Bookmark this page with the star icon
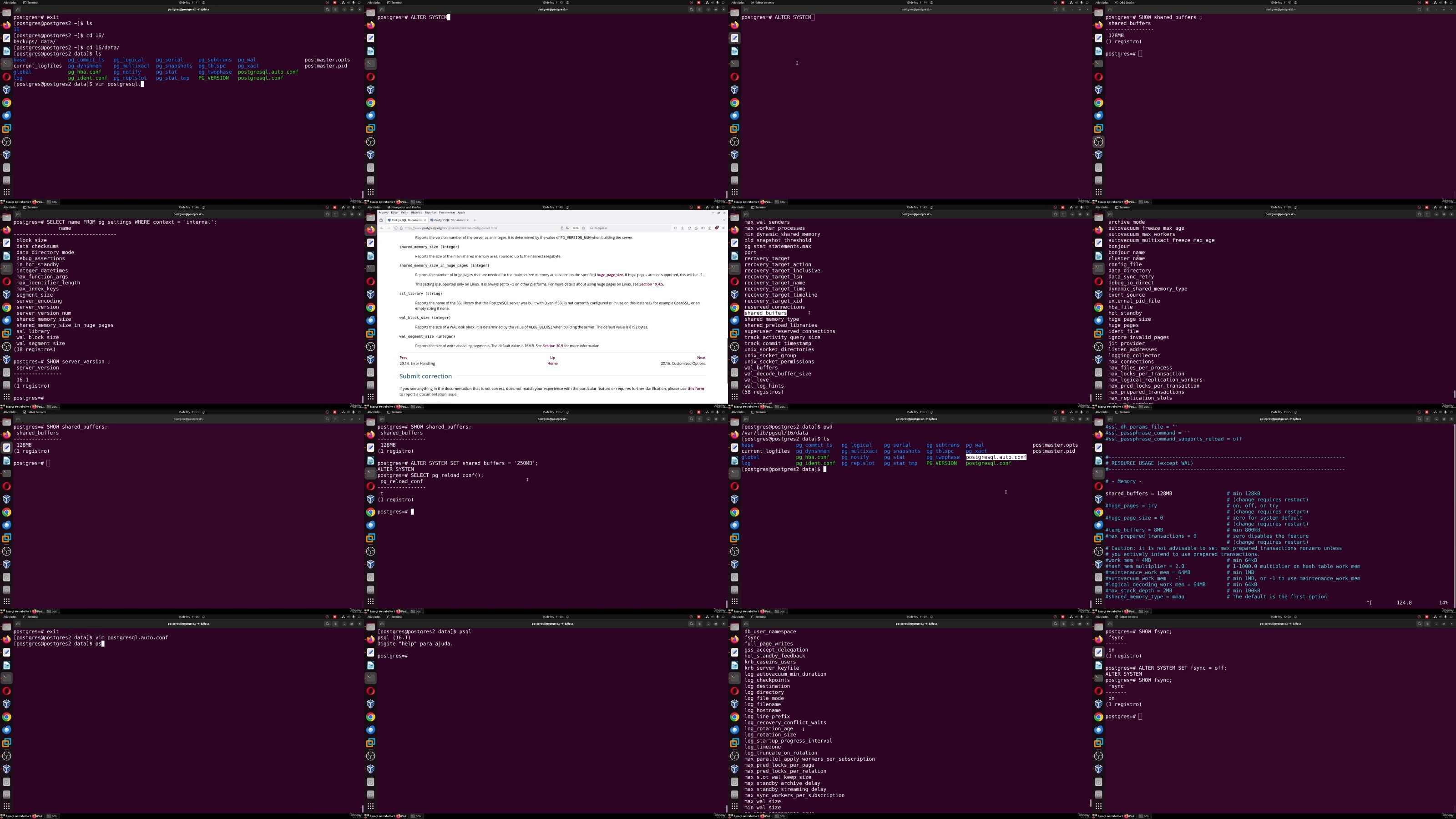 pos(584,228)
